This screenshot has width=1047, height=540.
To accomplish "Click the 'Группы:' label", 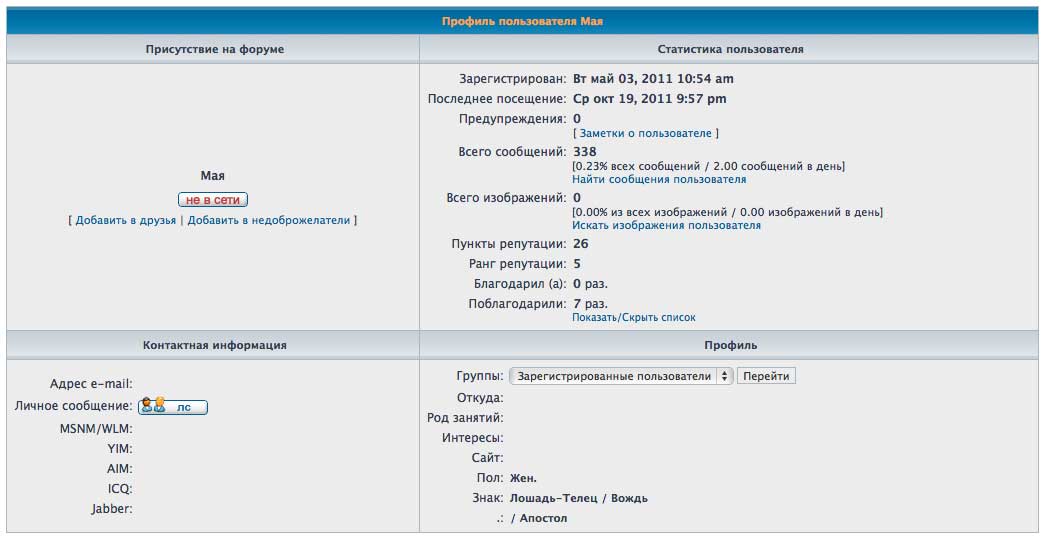I will [480, 376].
